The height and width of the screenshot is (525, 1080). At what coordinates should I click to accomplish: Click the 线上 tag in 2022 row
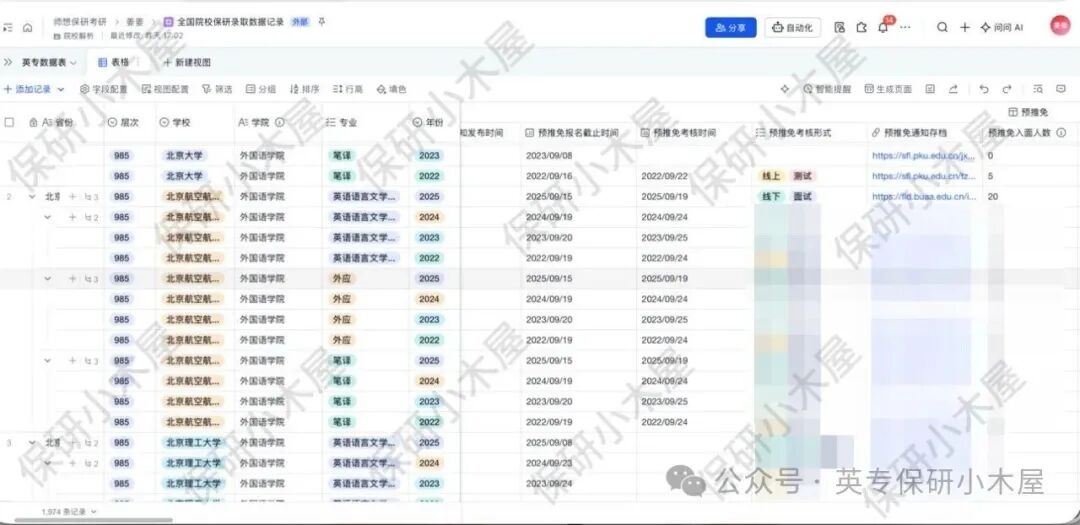770,176
